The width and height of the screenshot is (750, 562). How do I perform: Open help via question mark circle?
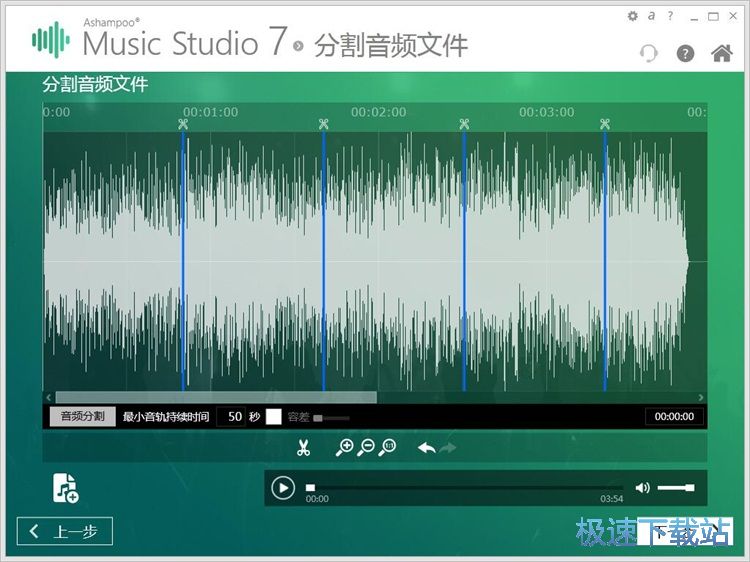click(x=685, y=53)
